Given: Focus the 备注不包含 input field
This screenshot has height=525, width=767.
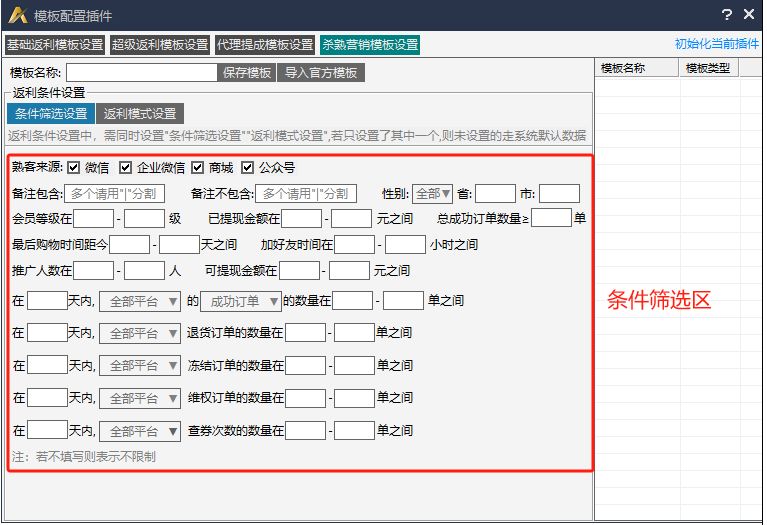Looking at the screenshot, I should [x=306, y=194].
